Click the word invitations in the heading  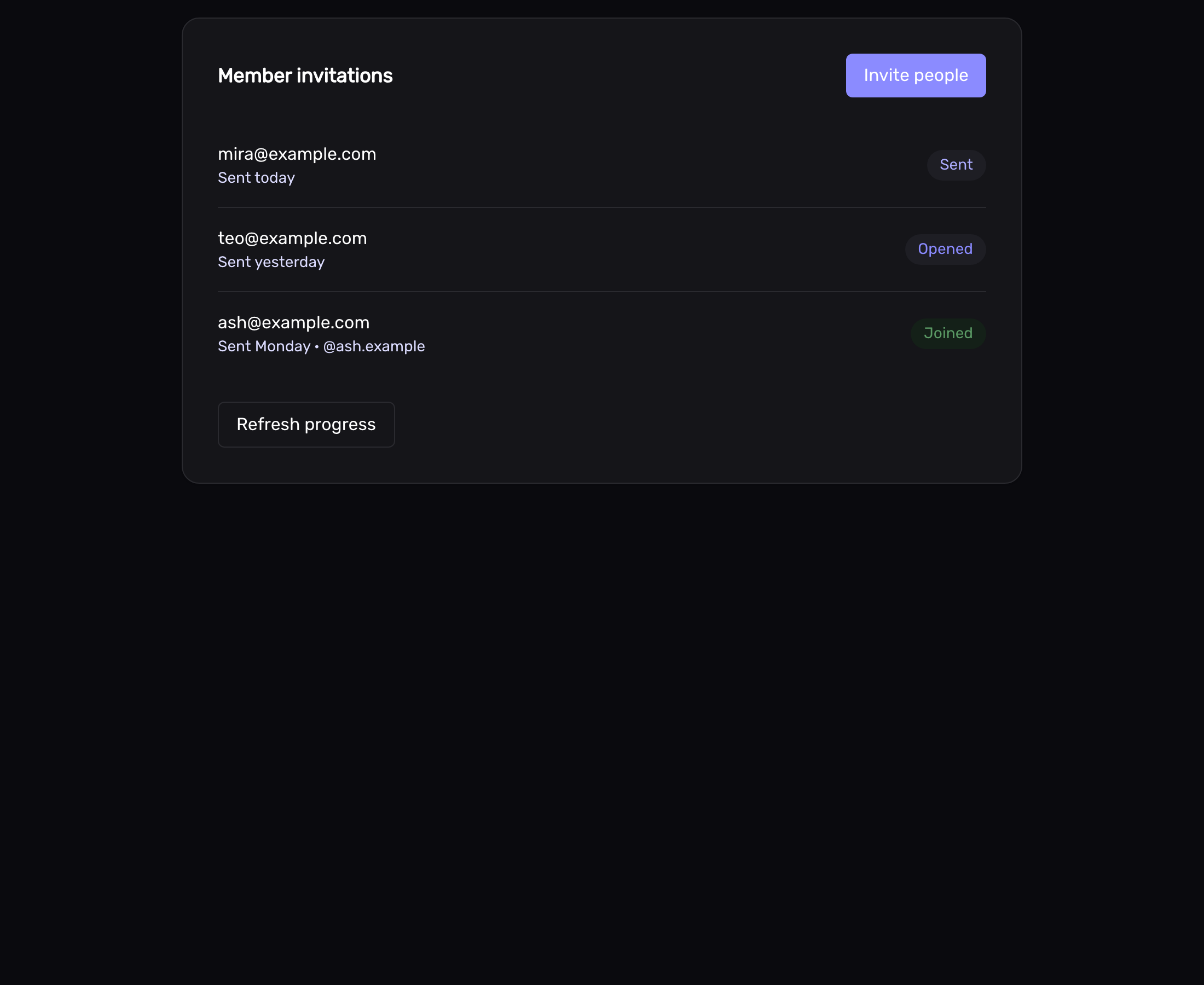point(344,76)
